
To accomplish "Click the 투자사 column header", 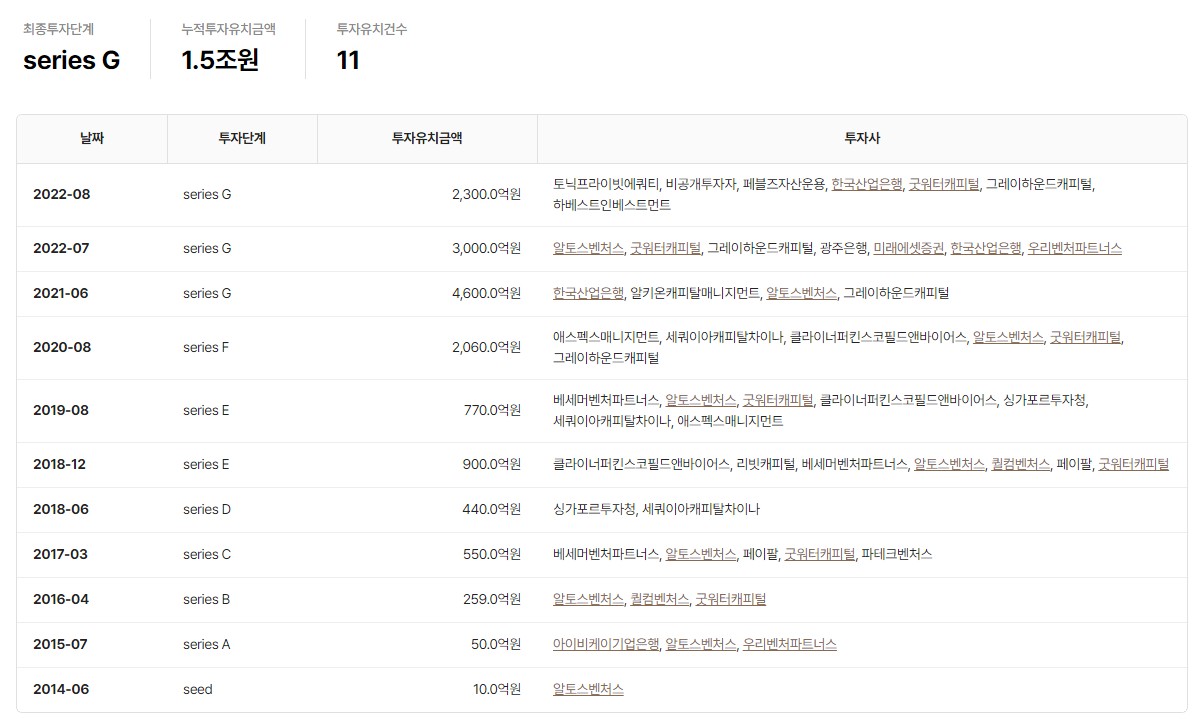I will pos(862,139).
